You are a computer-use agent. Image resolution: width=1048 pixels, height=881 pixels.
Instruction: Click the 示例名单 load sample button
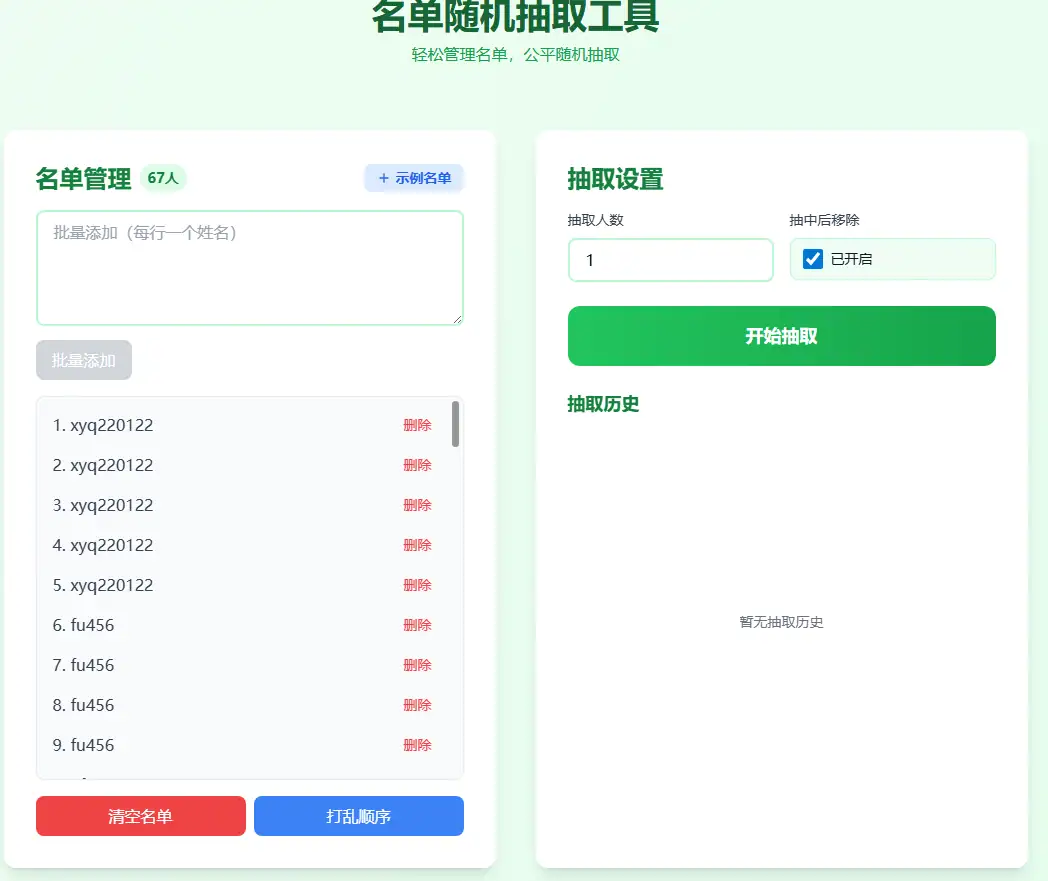[413, 177]
